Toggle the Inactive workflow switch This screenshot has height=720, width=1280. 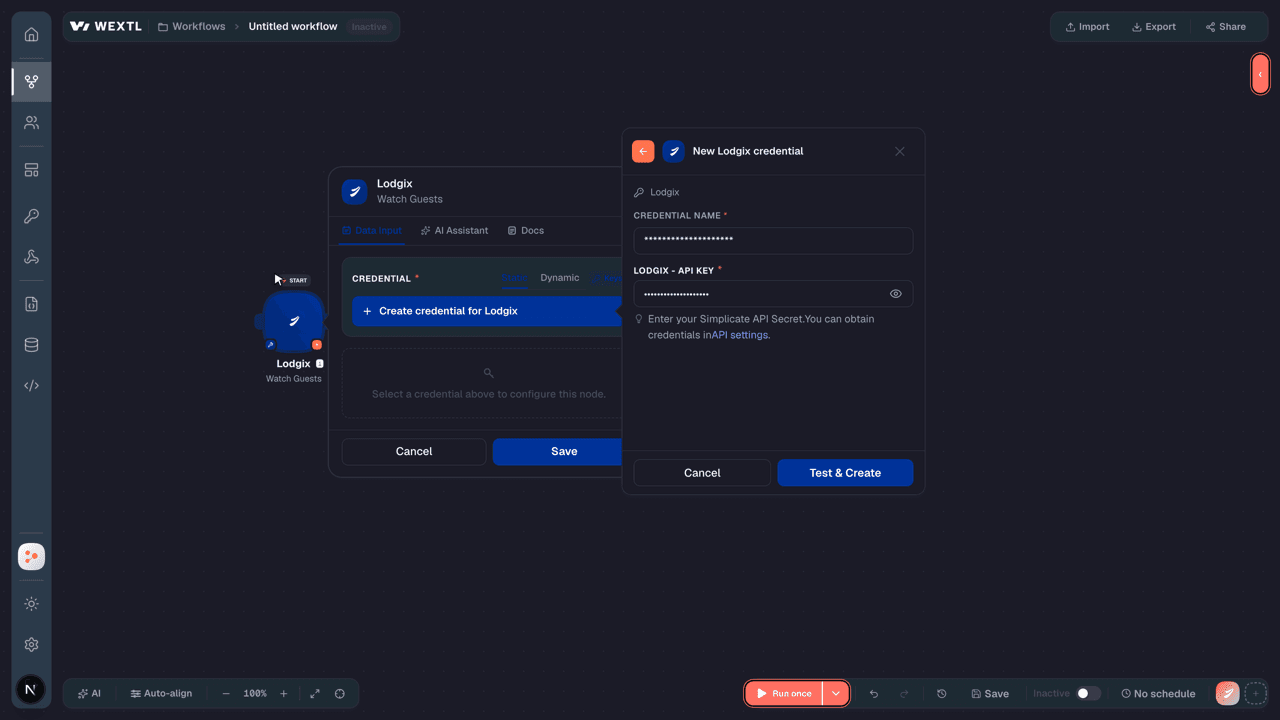pos(1088,693)
